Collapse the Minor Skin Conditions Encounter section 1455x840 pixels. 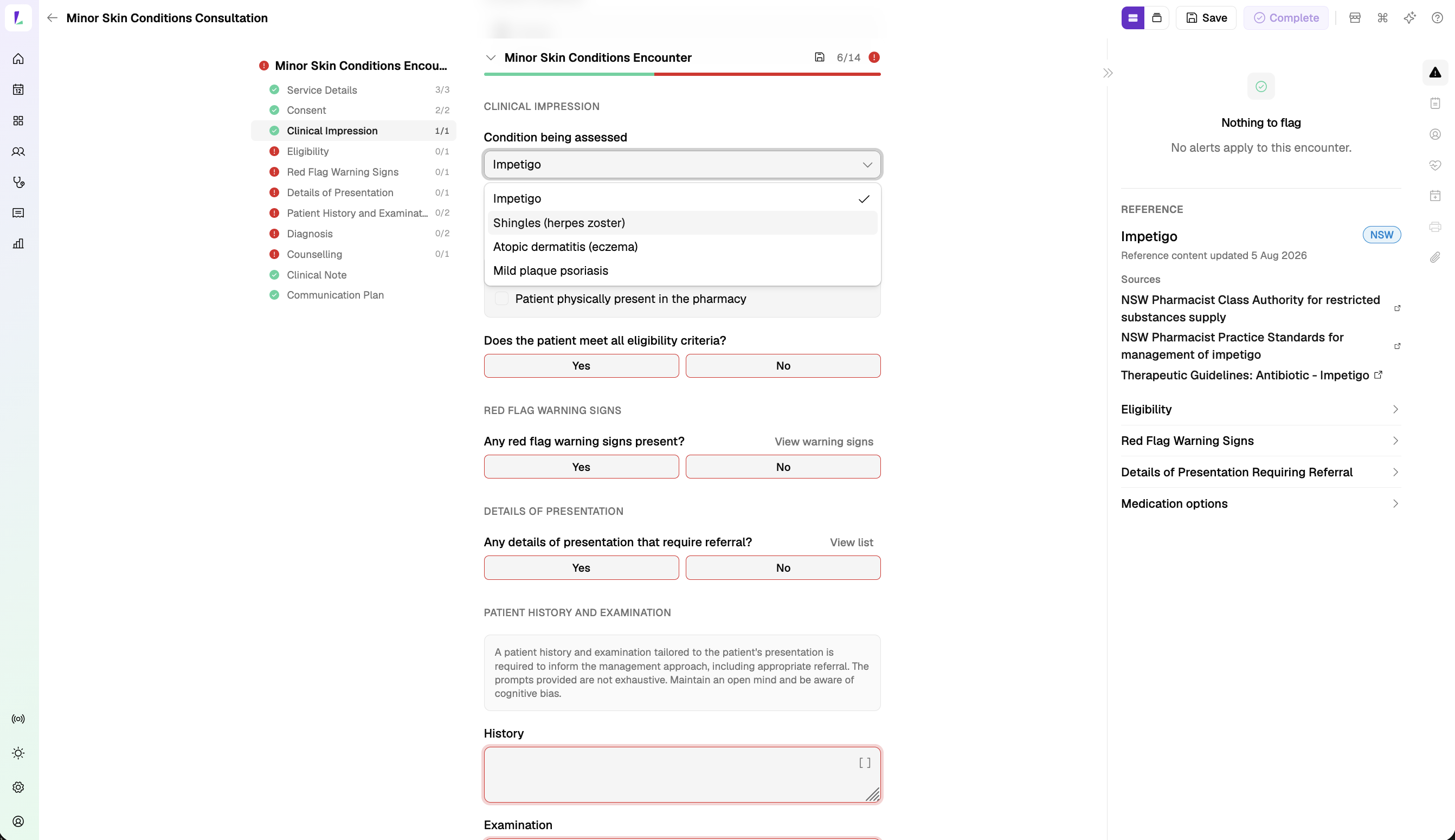click(x=491, y=57)
